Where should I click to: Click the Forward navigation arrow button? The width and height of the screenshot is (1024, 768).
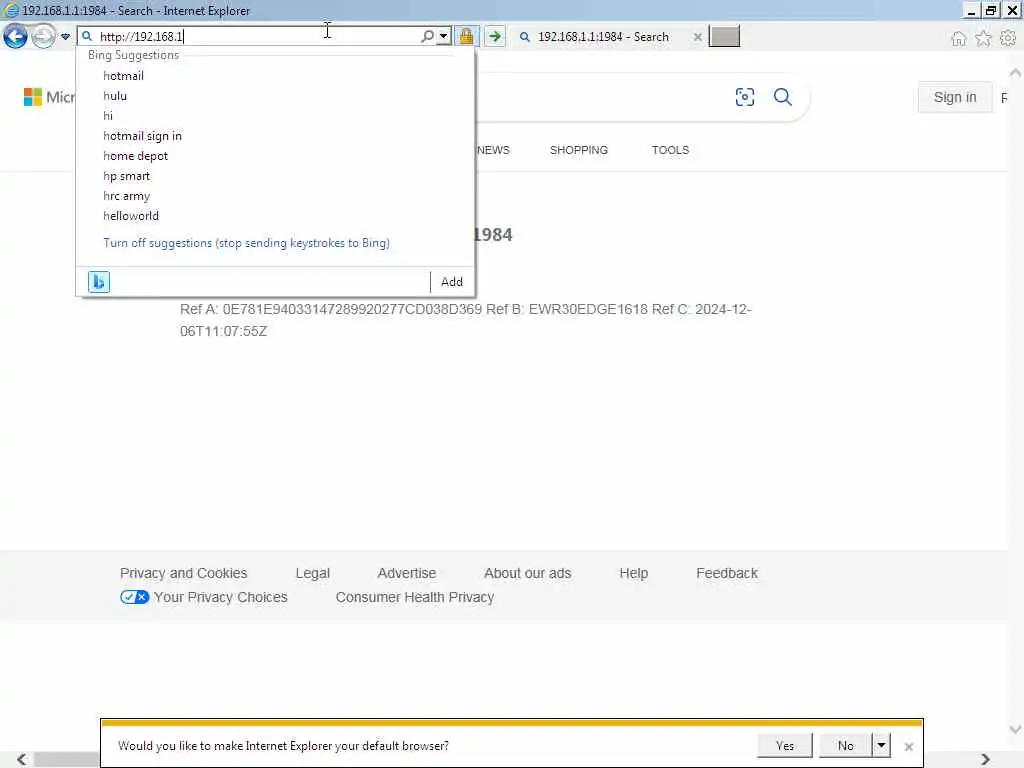(x=44, y=36)
